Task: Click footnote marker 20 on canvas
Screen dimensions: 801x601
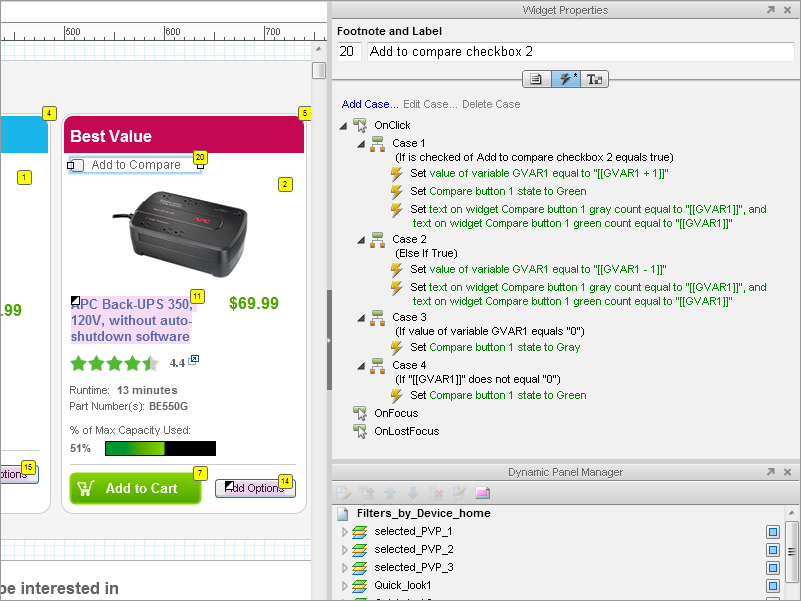Action: click(x=200, y=157)
